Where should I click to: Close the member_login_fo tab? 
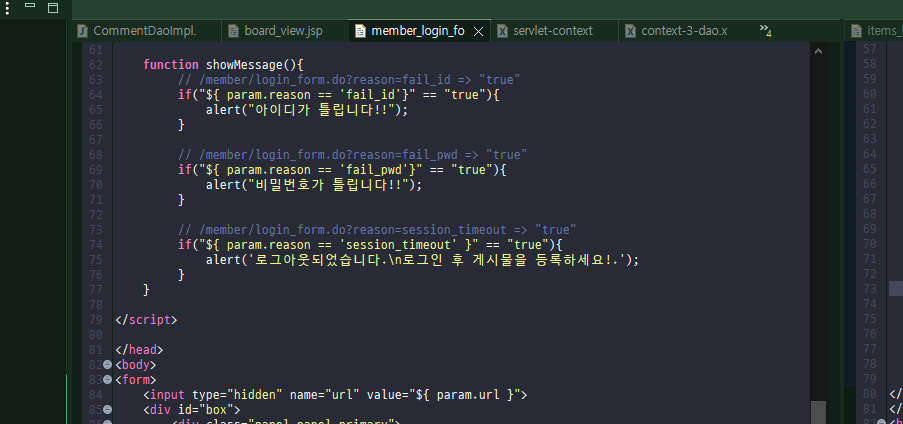pos(478,32)
